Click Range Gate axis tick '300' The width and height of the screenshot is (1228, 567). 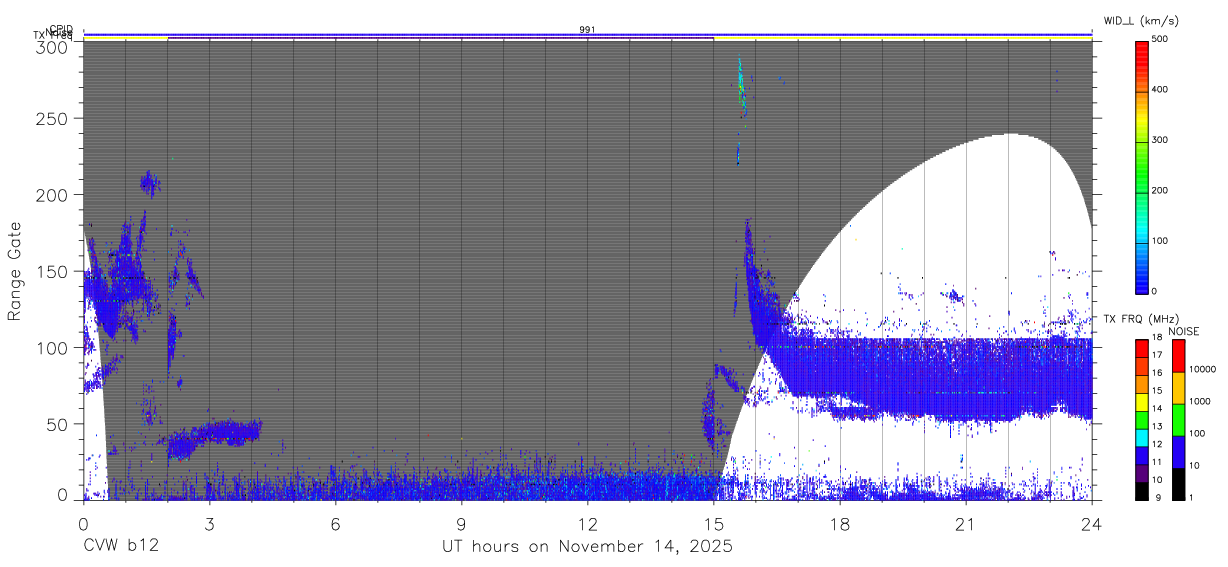click(54, 47)
